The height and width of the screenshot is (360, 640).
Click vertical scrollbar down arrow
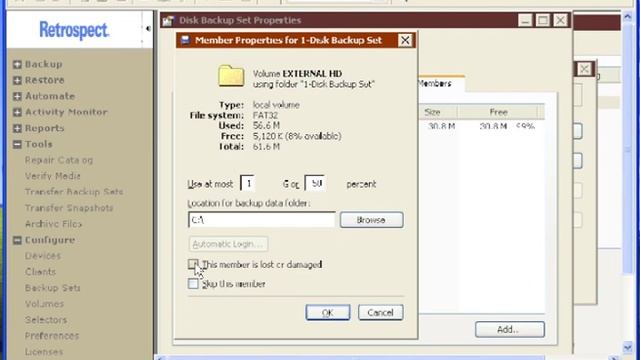point(628,348)
